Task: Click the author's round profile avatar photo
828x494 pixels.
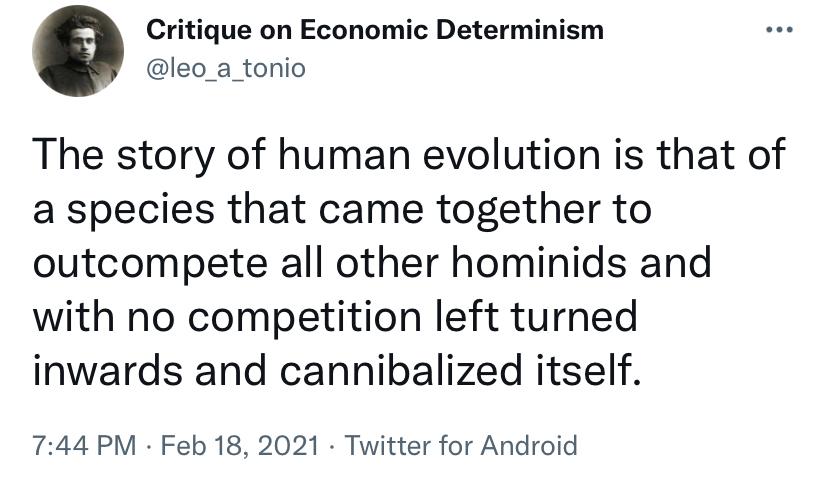Action: pyautogui.click(x=78, y=51)
